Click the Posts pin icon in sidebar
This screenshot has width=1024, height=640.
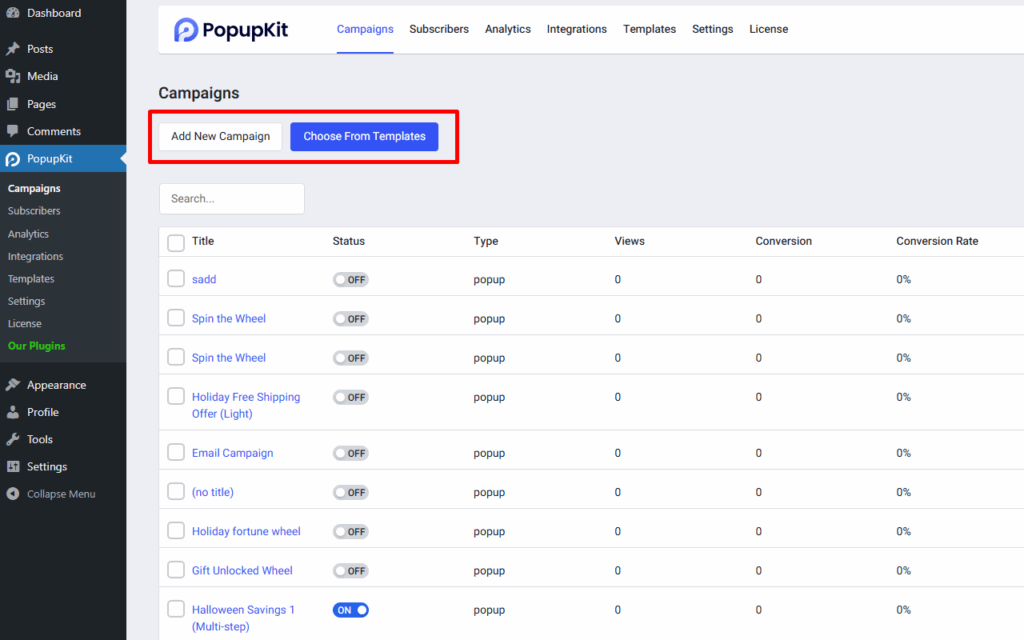13,49
